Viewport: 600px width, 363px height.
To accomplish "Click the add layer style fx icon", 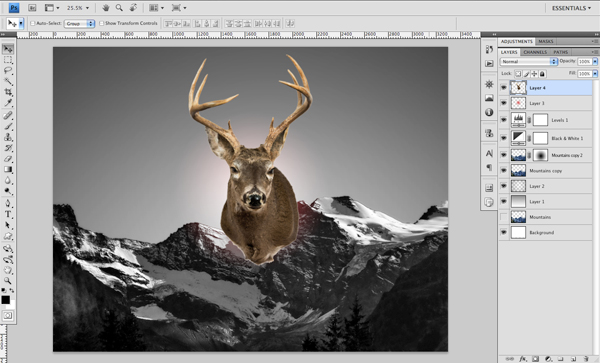I will point(523,359).
